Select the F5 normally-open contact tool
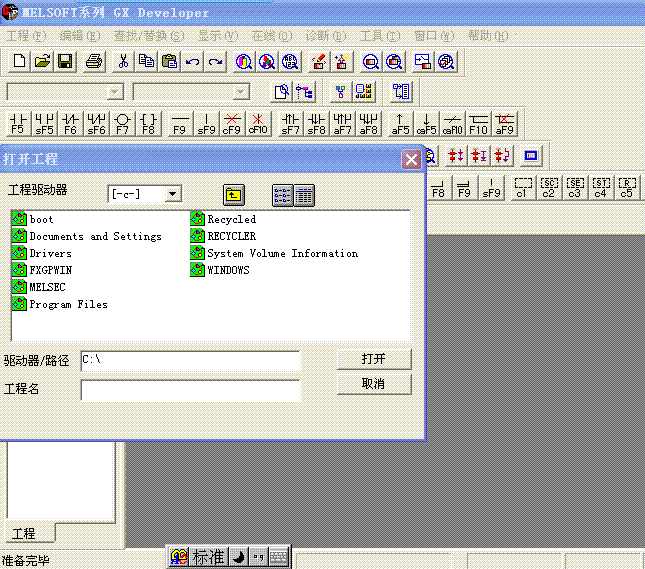This screenshot has height=569, width=645. coord(18,124)
